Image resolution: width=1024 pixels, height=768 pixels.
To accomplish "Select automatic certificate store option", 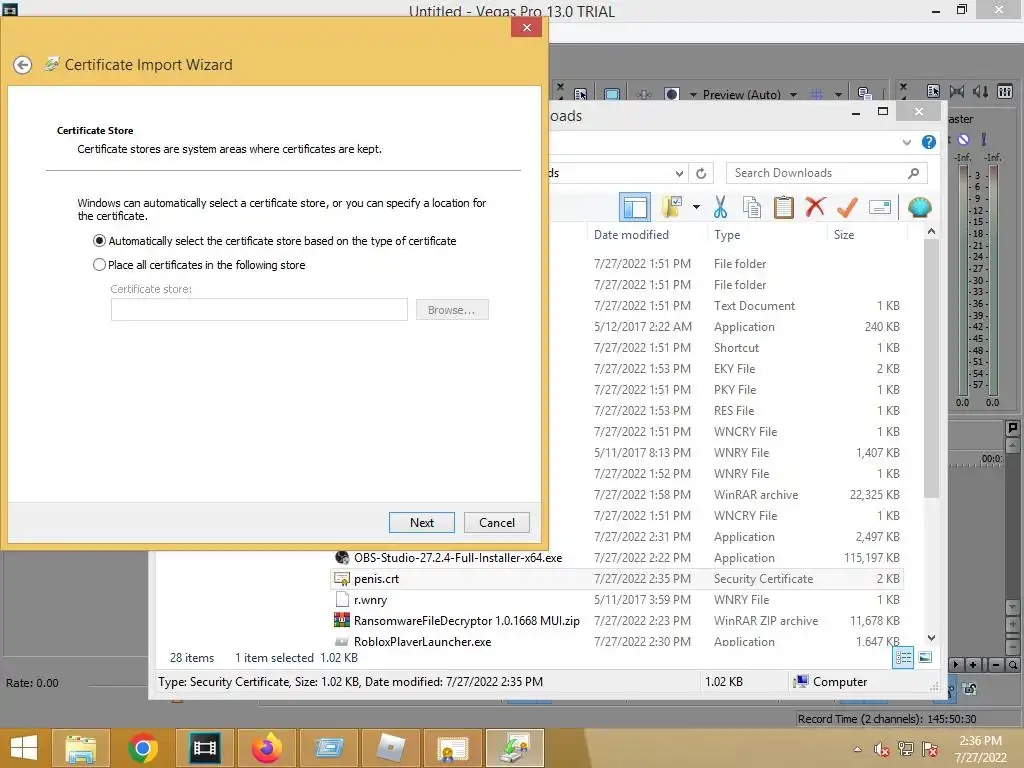I will coord(274,241).
